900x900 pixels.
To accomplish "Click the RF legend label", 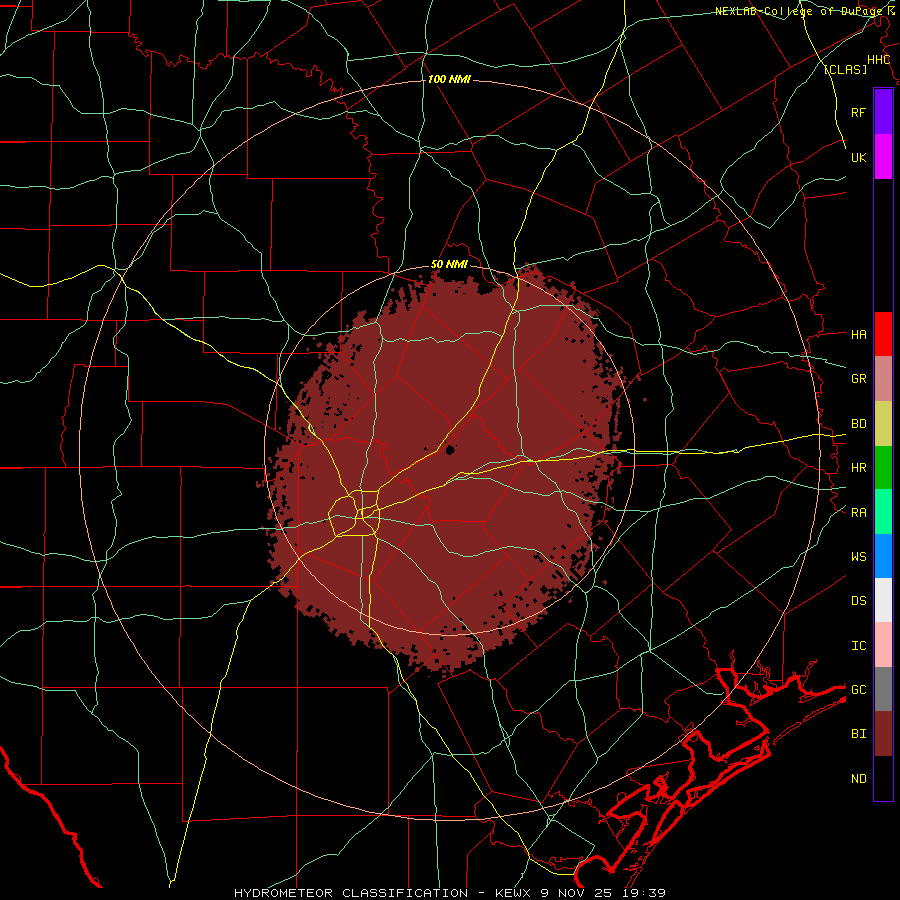I will coord(858,112).
